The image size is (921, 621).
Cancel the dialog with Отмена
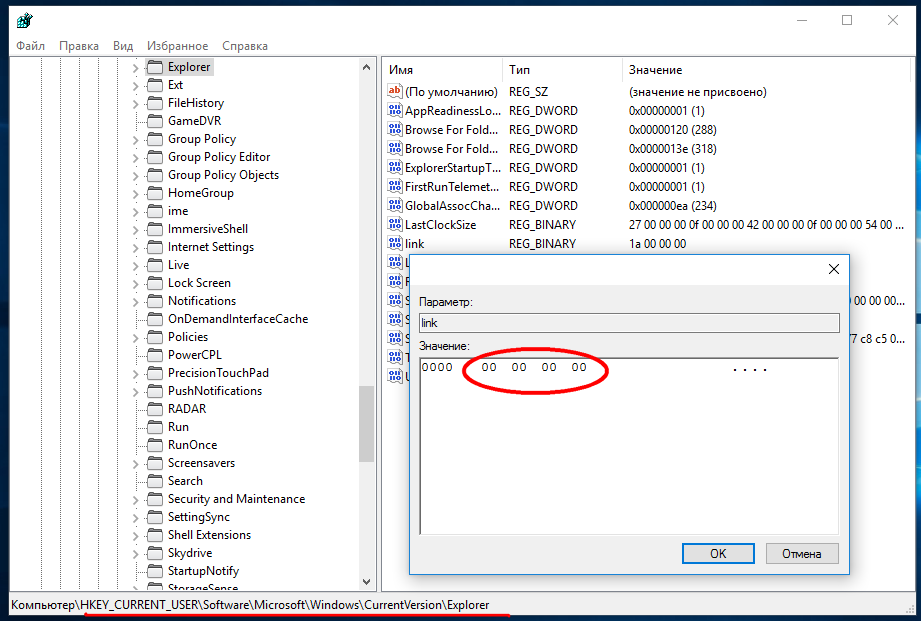pyautogui.click(x=802, y=553)
